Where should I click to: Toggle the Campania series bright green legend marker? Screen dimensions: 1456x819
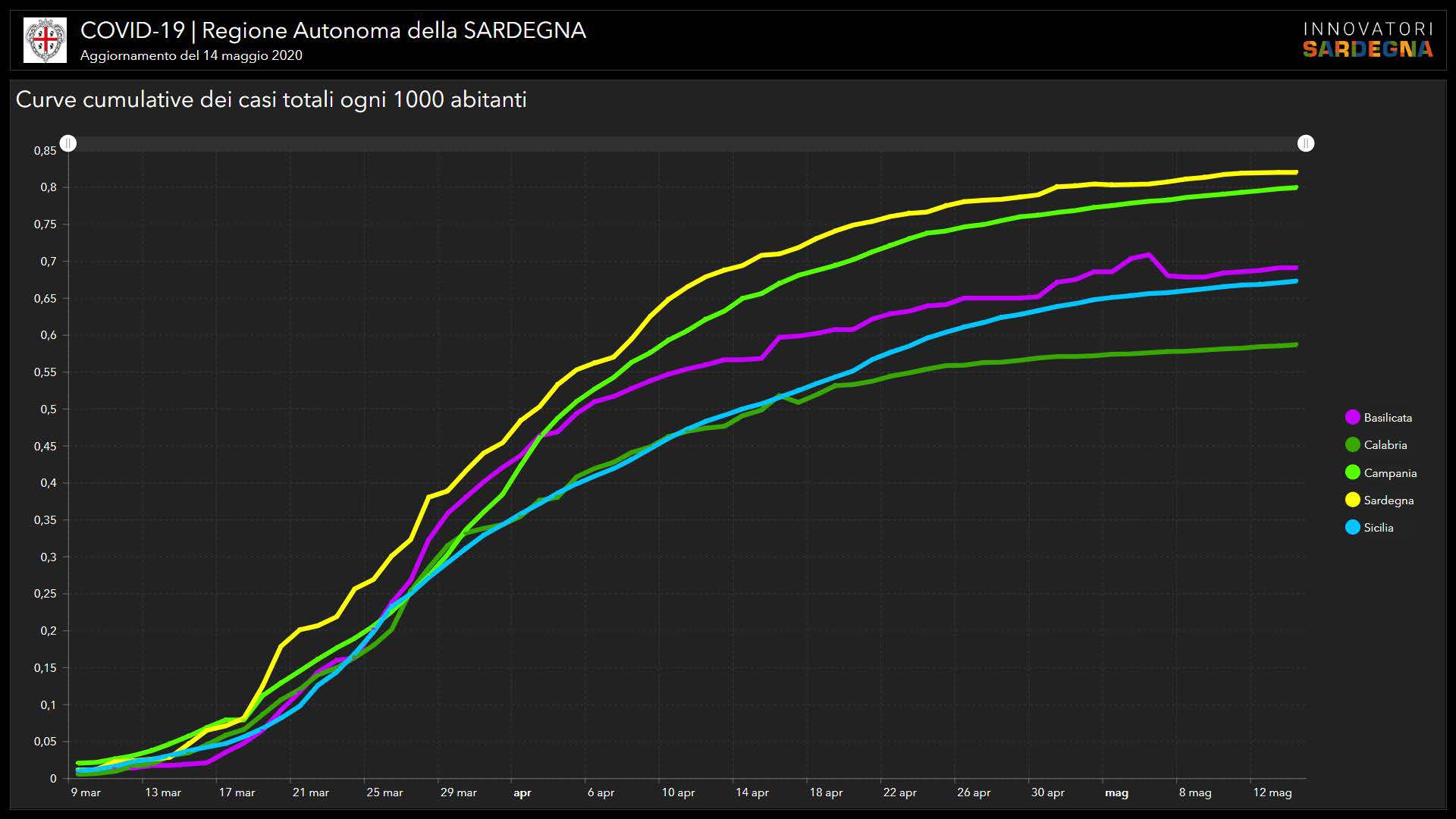pyautogui.click(x=1352, y=472)
